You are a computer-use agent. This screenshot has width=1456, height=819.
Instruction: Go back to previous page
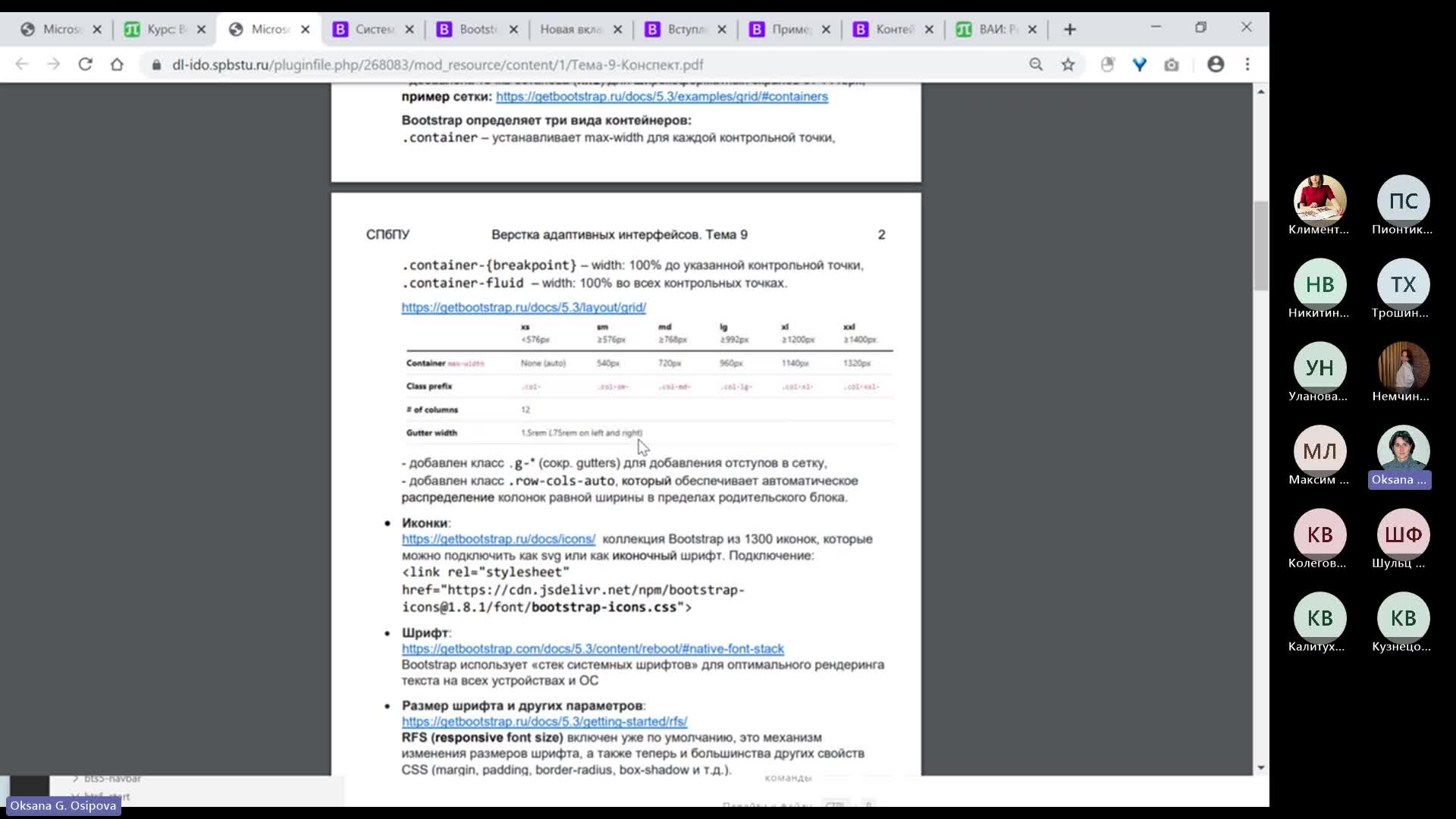(x=21, y=64)
